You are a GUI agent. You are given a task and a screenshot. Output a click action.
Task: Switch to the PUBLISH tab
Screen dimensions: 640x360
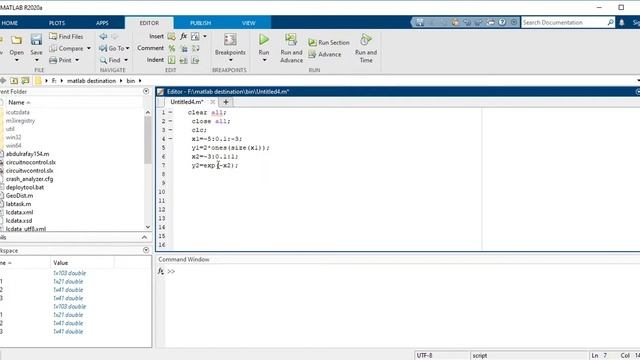click(x=200, y=23)
